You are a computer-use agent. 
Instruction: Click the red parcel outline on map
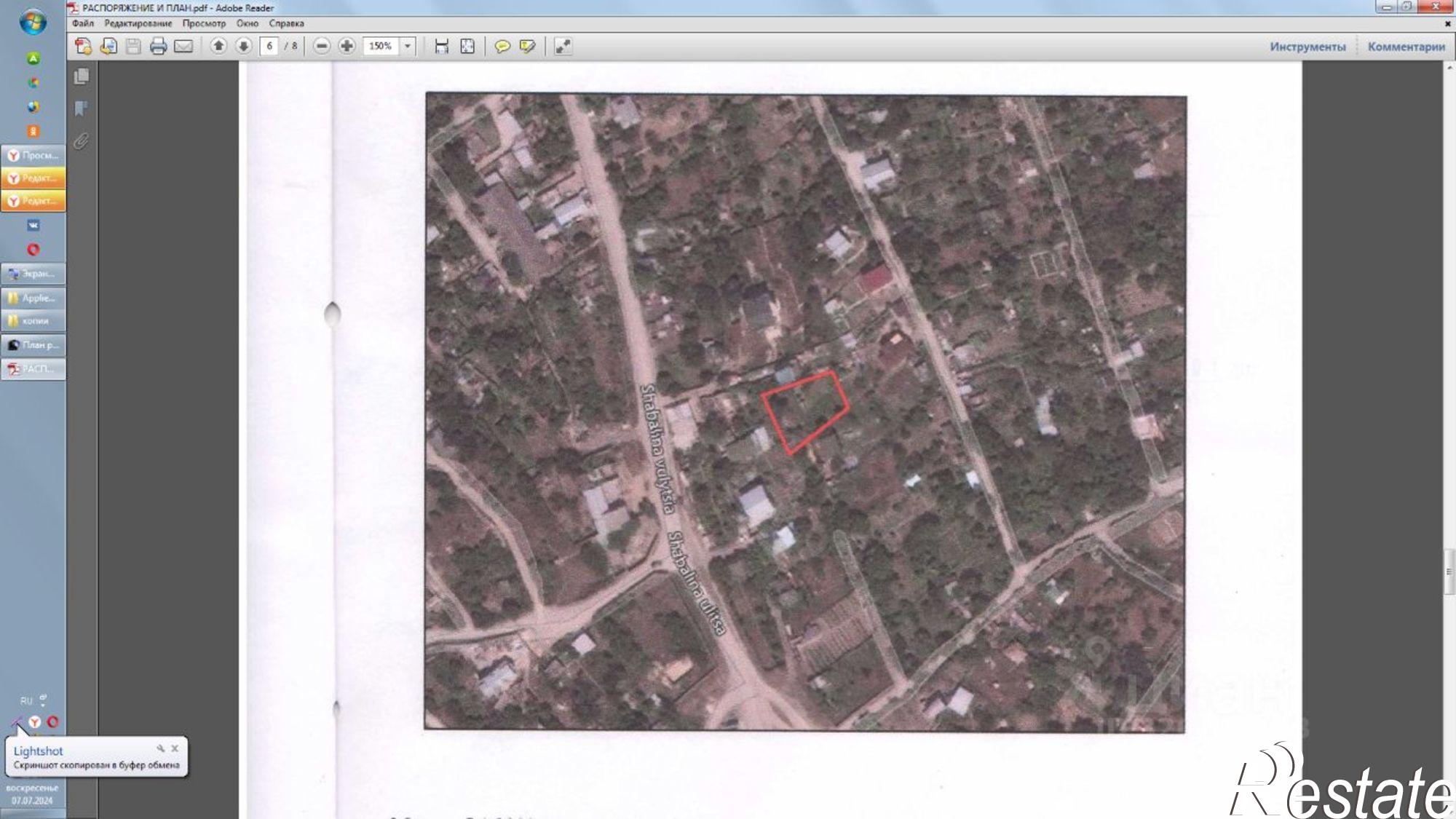coord(804,411)
